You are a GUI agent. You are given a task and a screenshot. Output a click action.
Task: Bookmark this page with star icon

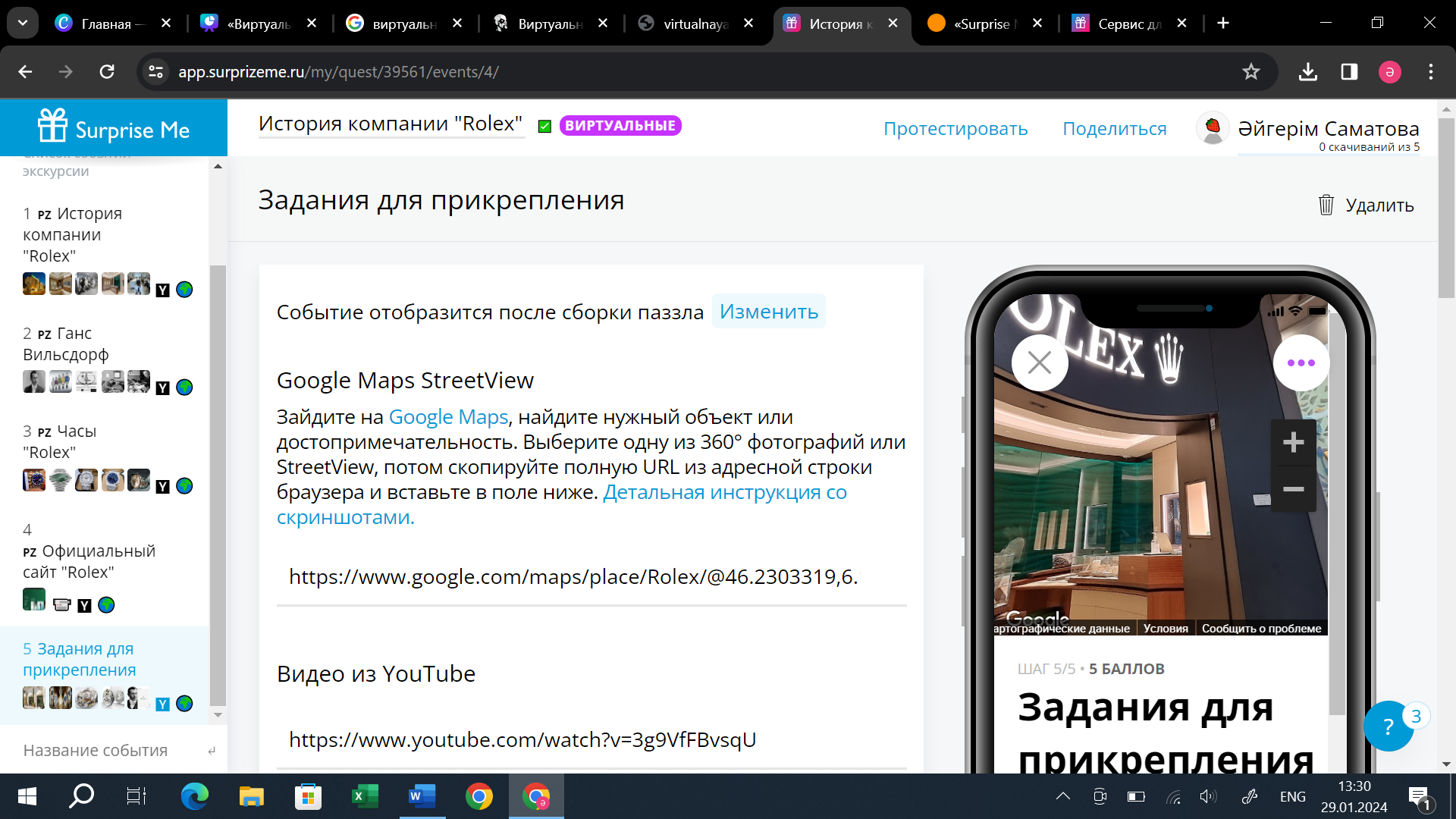coord(1250,72)
